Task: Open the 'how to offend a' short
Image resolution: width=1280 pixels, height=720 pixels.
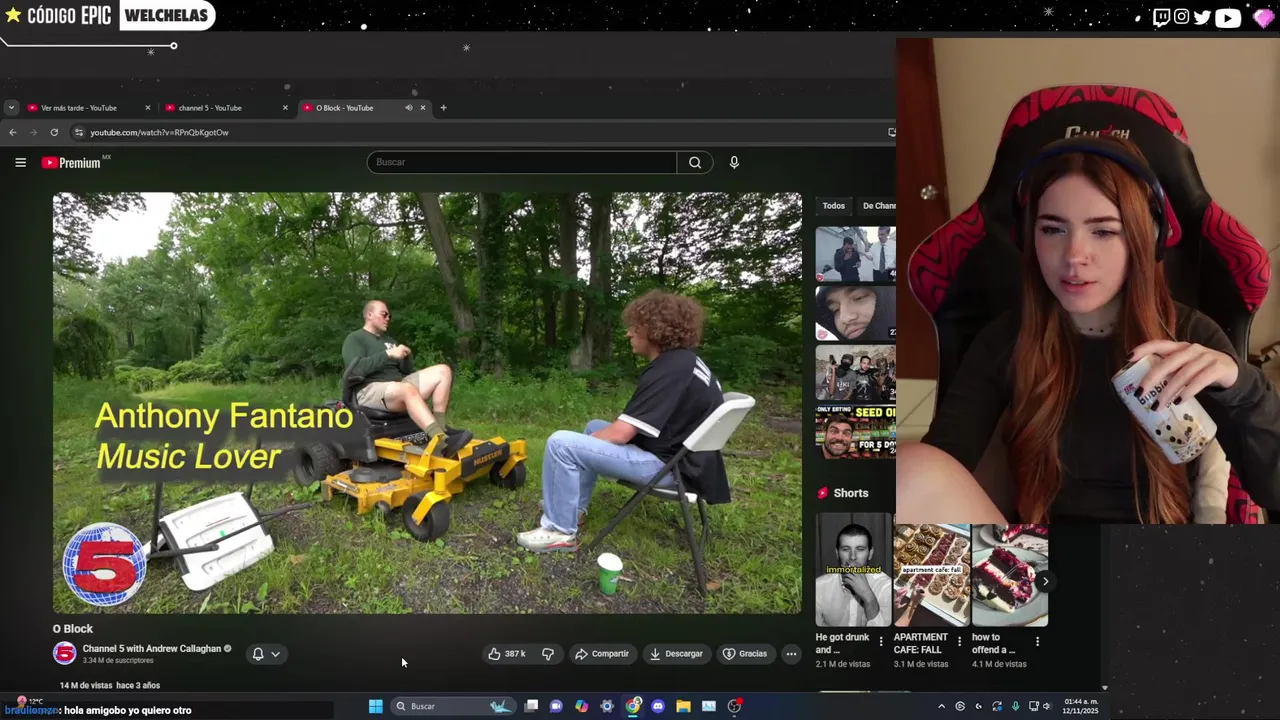Action: tap(1010, 575)
